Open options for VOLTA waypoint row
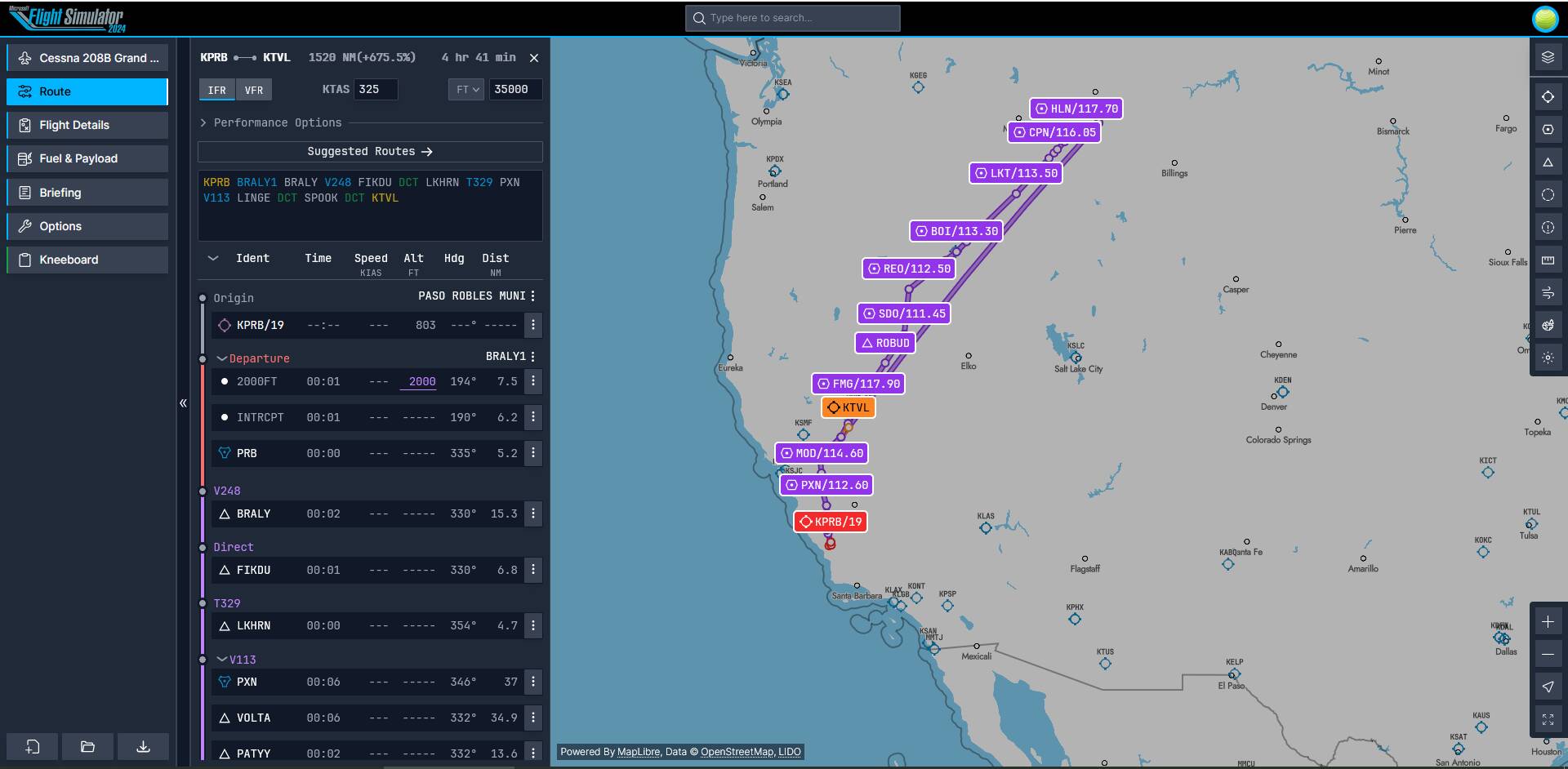 click(x=533, y=718)
